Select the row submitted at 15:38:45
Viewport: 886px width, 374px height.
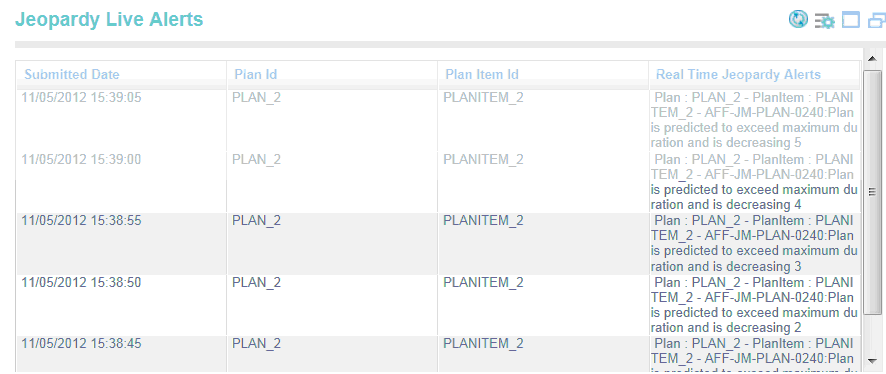[438, 354]
